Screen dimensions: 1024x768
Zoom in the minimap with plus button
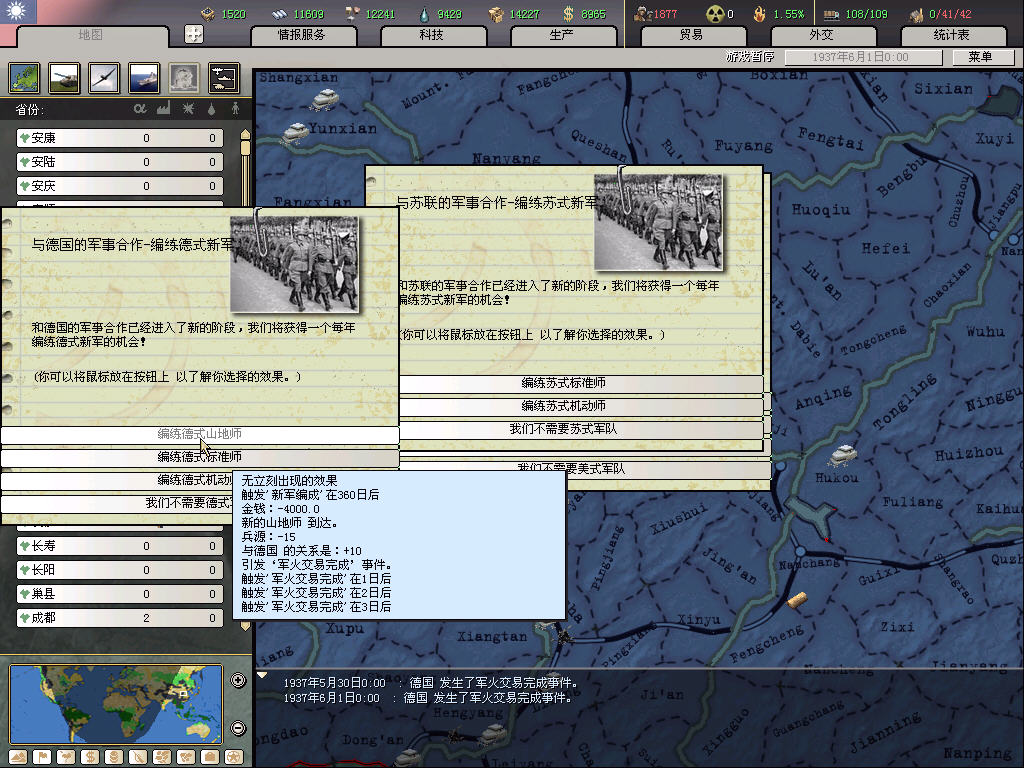[238, 681]
